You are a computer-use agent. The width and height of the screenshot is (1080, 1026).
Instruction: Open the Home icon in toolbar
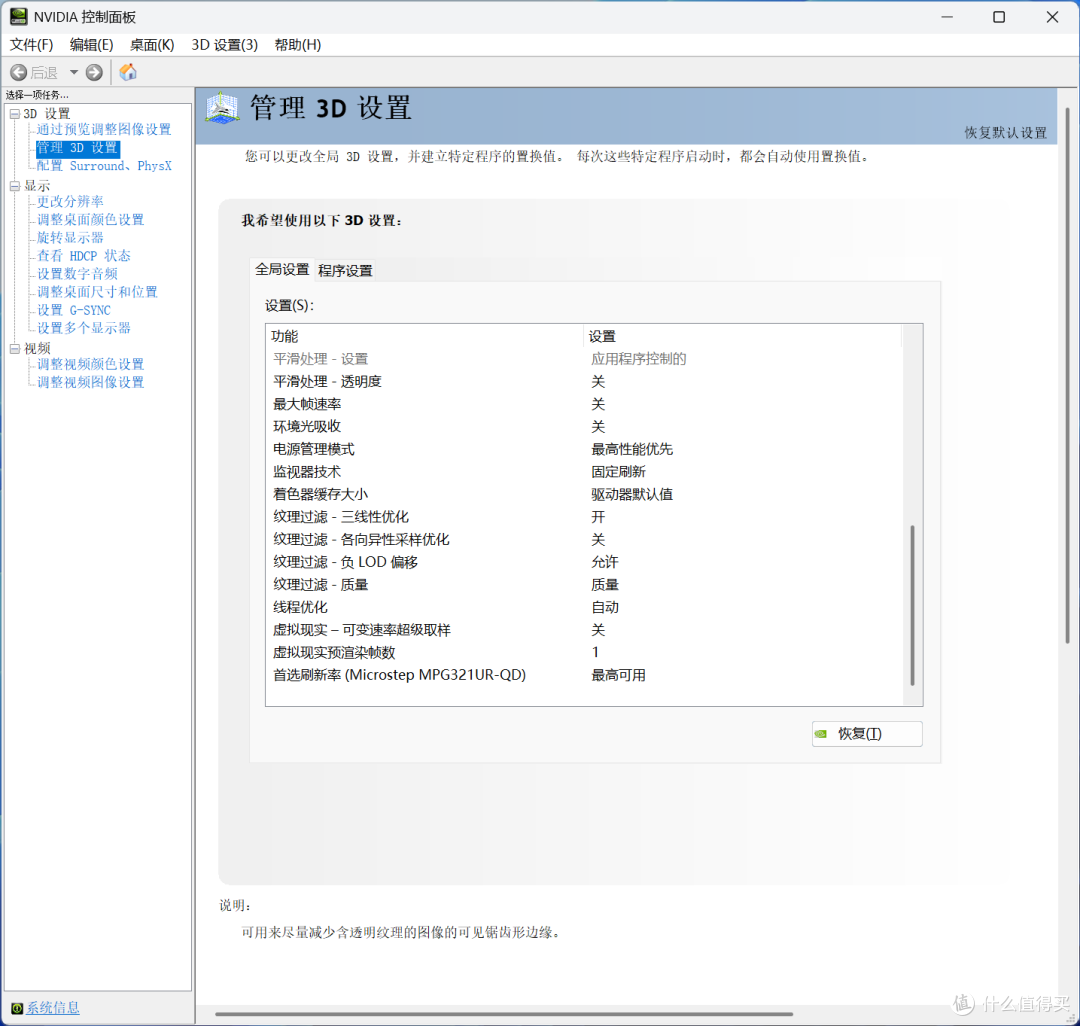tap(128, 72)
